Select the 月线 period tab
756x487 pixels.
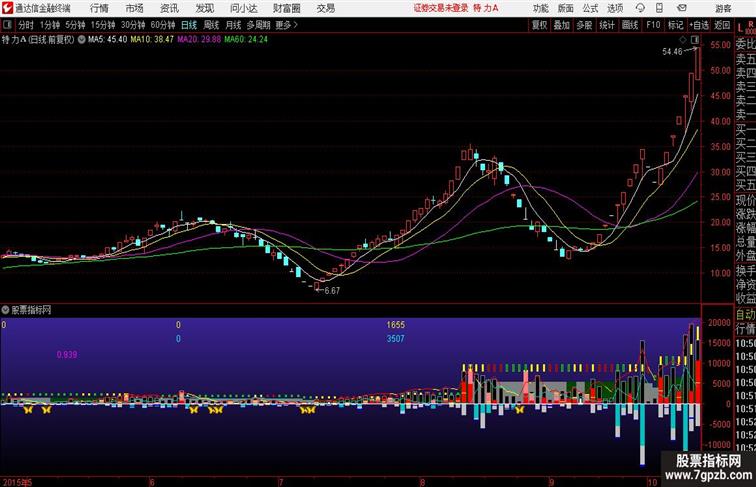pos(233,25)
